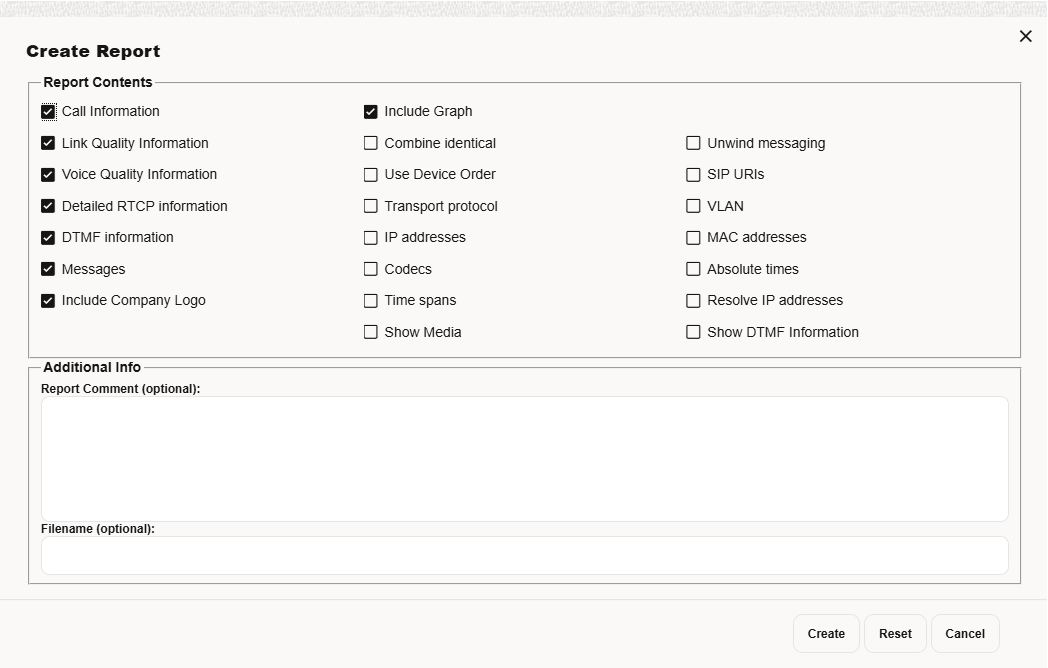Enable the Codecs checkbox
Viewport: 1048px width, 668px height.
click(371, 269)
